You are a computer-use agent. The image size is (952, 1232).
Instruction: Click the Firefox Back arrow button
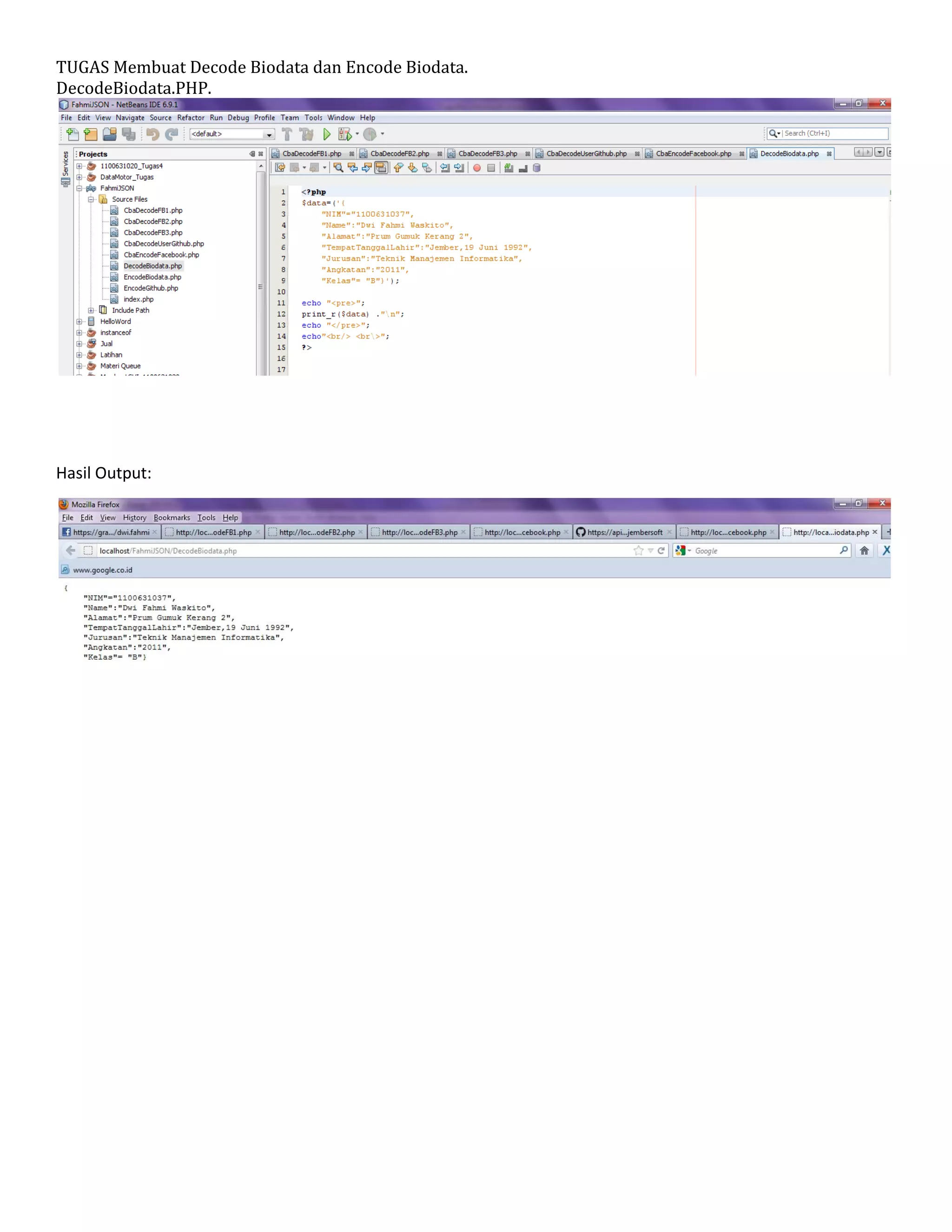(x=71, y=550)
